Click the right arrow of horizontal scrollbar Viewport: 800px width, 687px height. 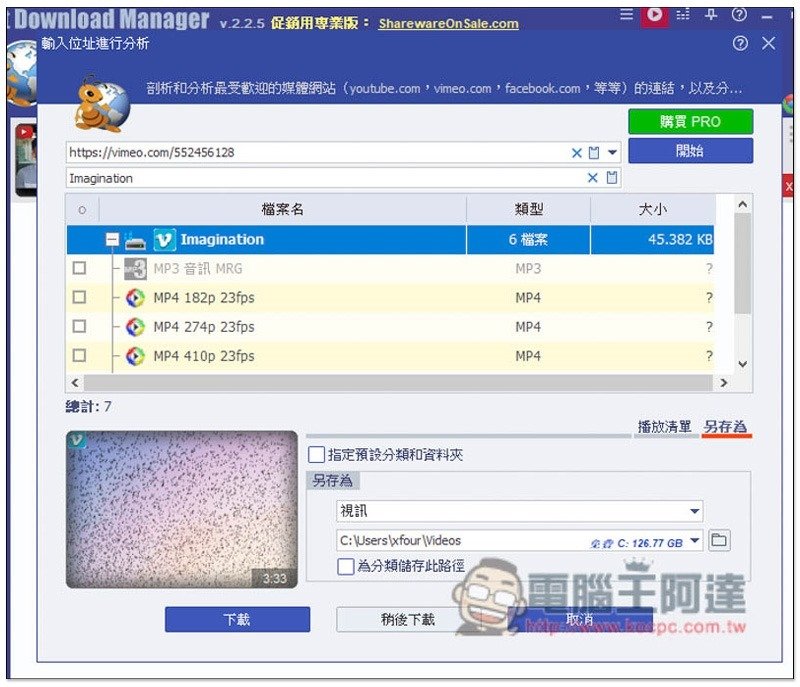(x=723, y=383)
